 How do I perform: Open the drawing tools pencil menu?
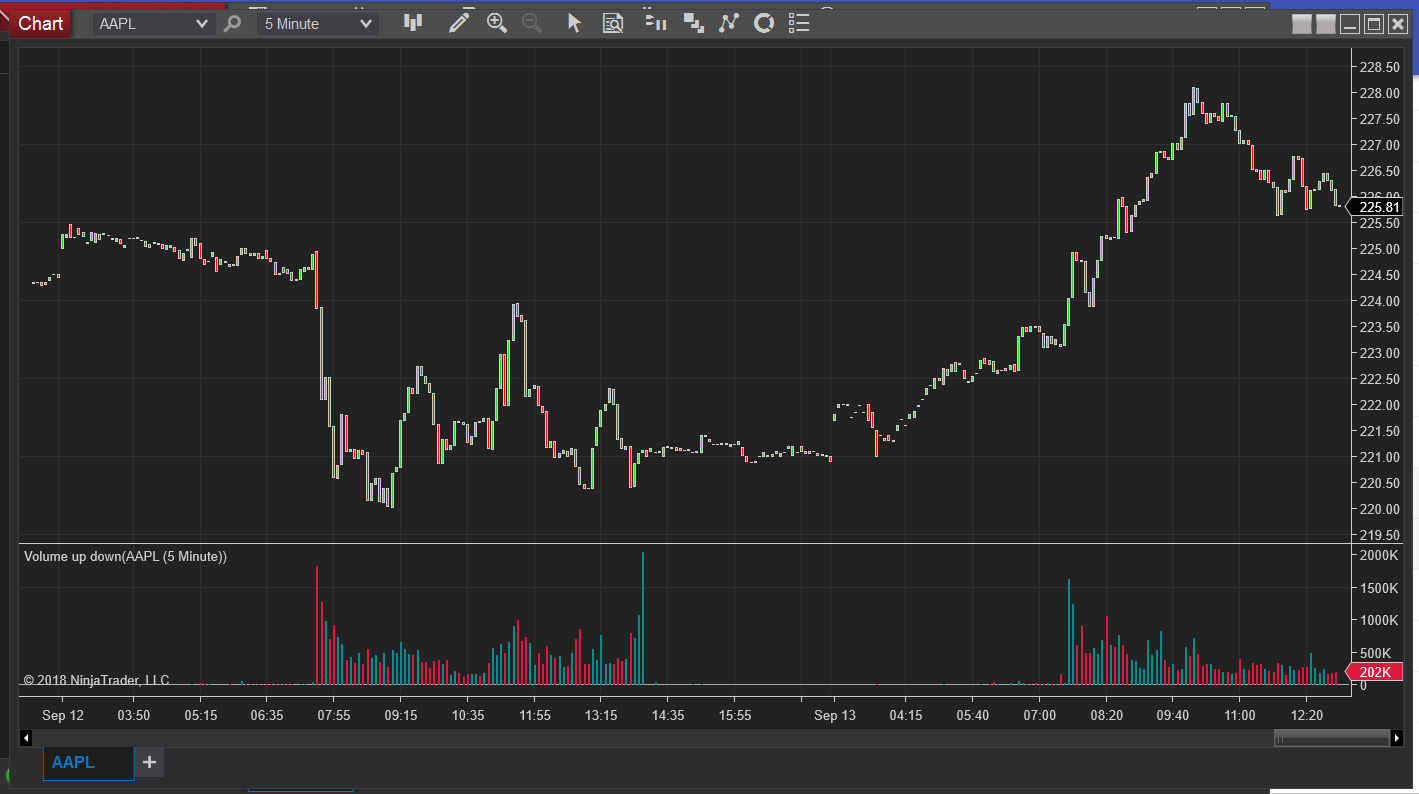click(x=459, y=23)
